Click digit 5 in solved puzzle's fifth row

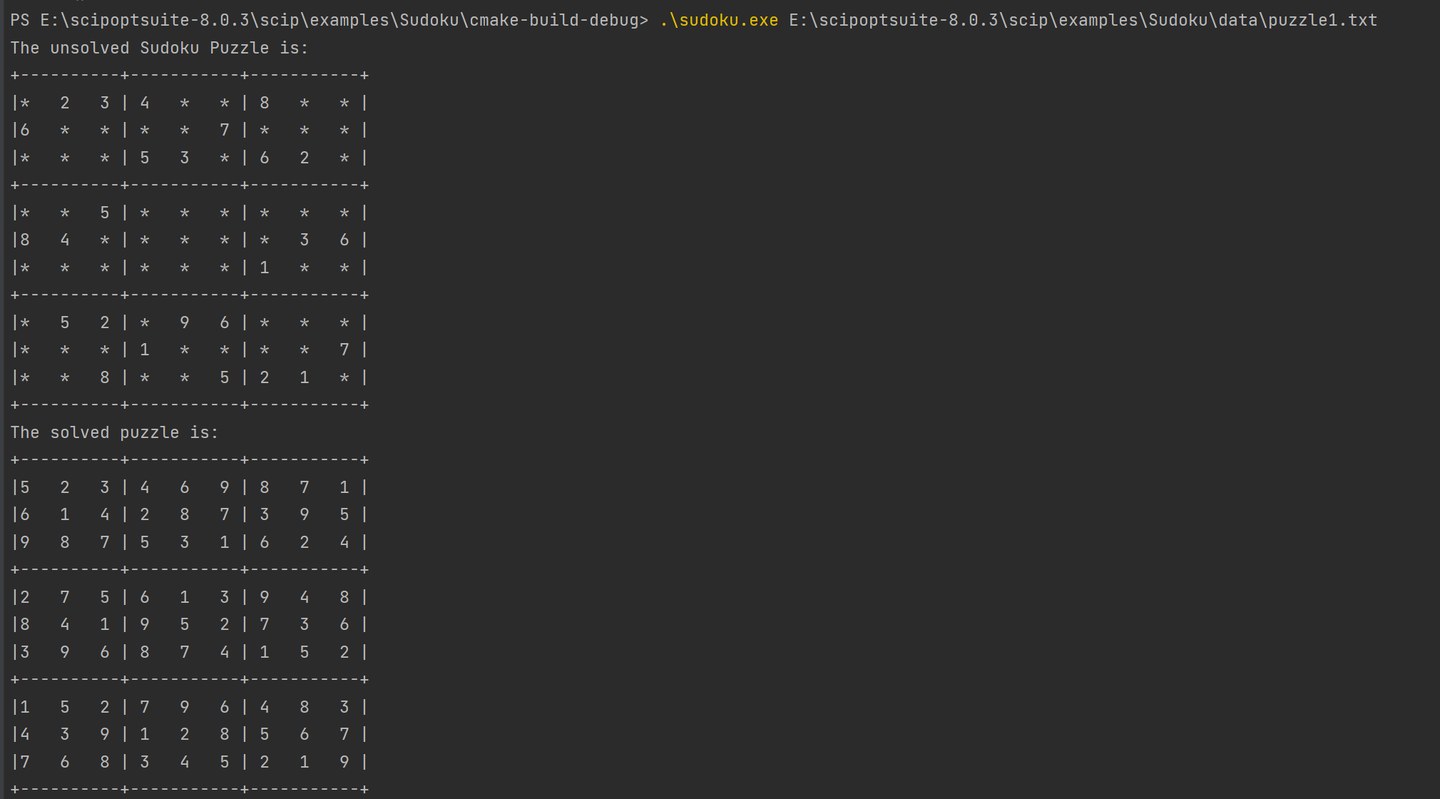click(x=184, y=625)
